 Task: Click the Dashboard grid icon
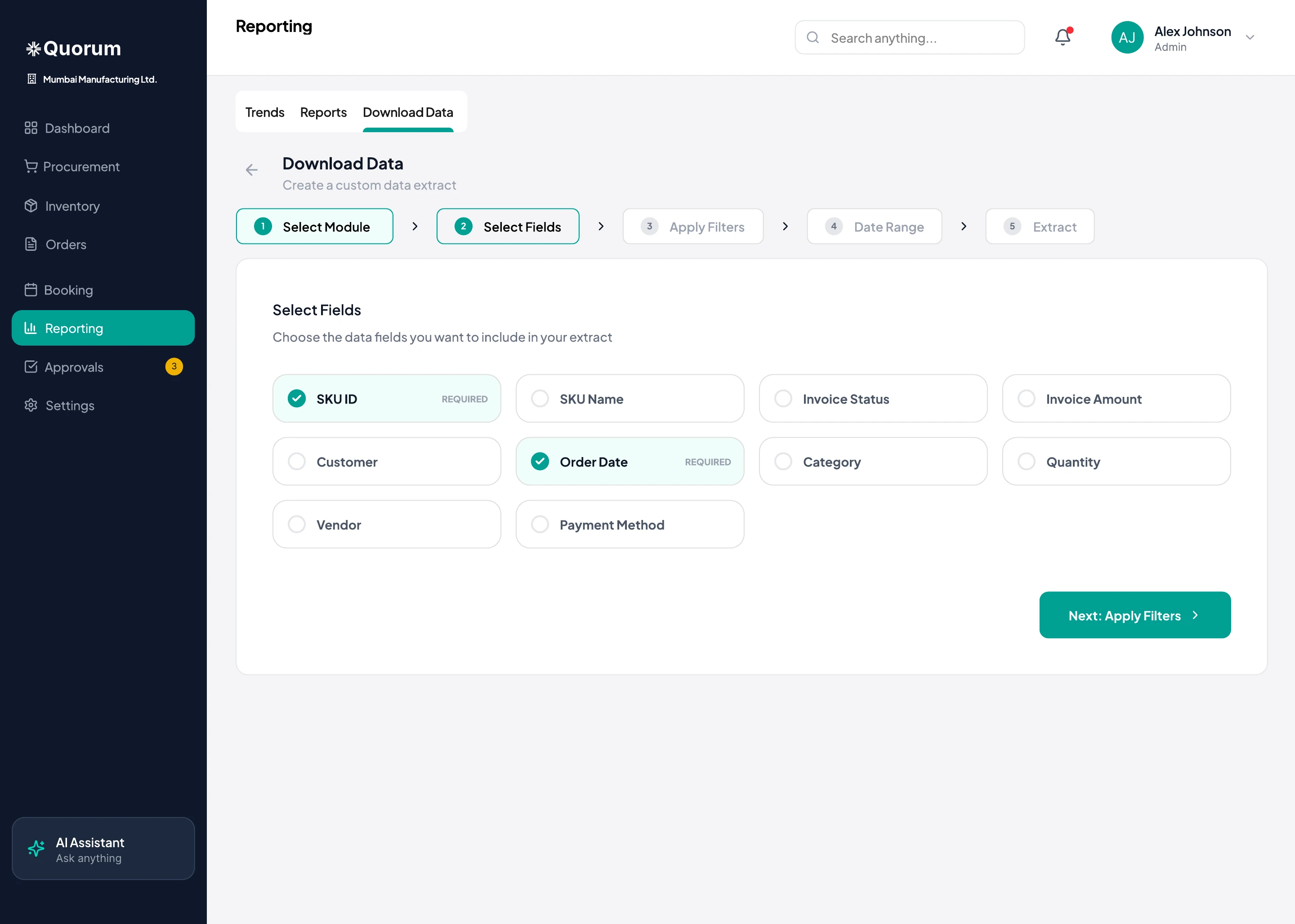coord(31,128)
